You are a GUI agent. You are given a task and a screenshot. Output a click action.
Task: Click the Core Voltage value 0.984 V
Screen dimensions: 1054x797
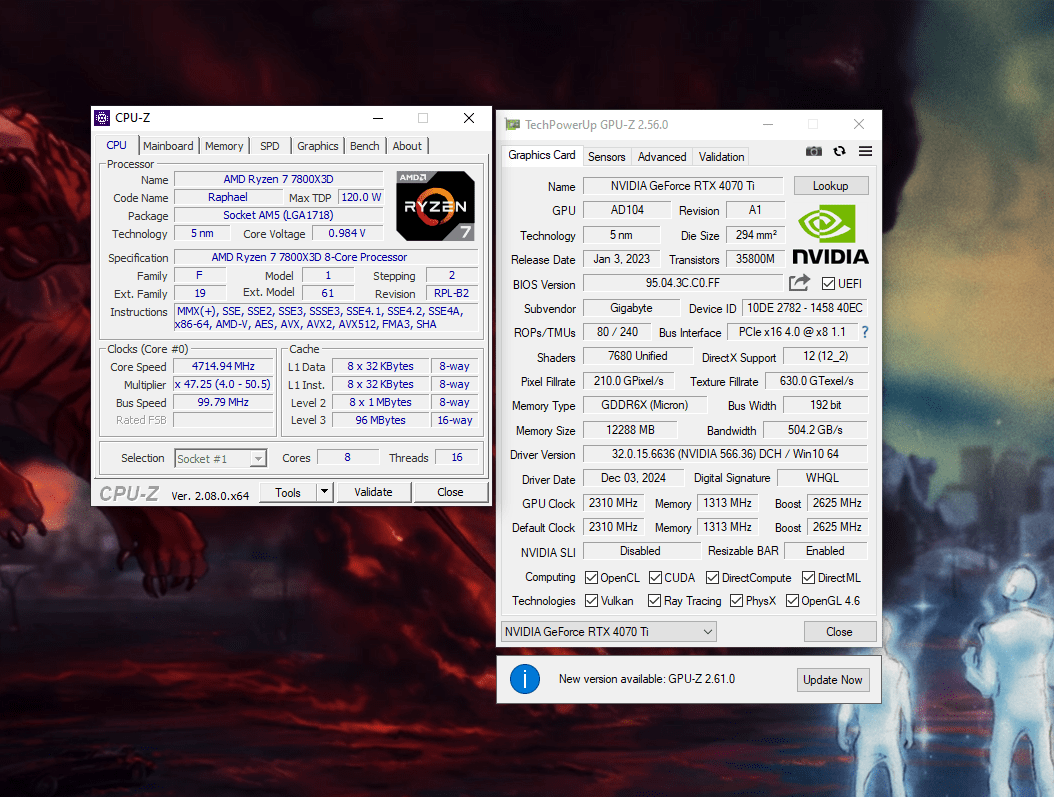click(x=347, y=233)
